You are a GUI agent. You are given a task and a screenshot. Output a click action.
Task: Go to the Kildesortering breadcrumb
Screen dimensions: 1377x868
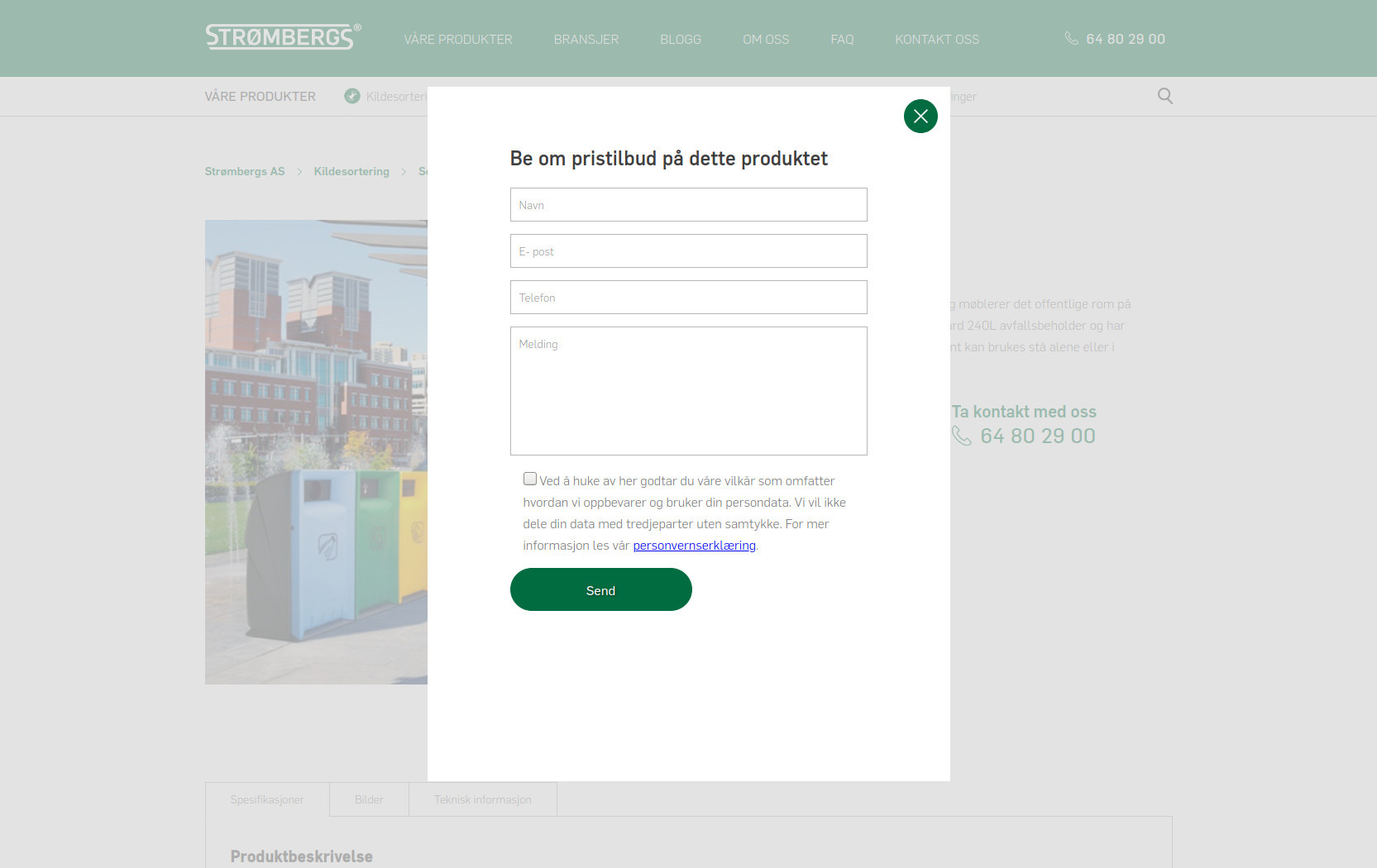point(351,171)
